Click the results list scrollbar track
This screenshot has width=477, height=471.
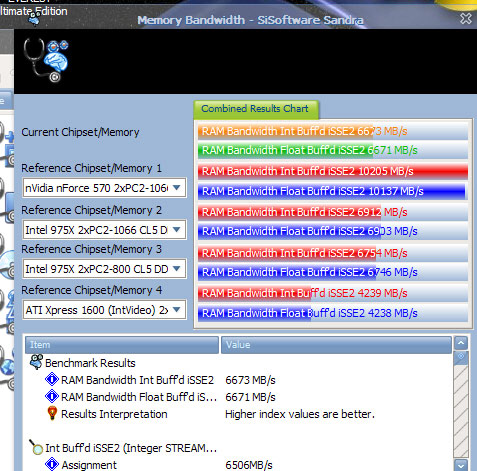pos(461,412)
